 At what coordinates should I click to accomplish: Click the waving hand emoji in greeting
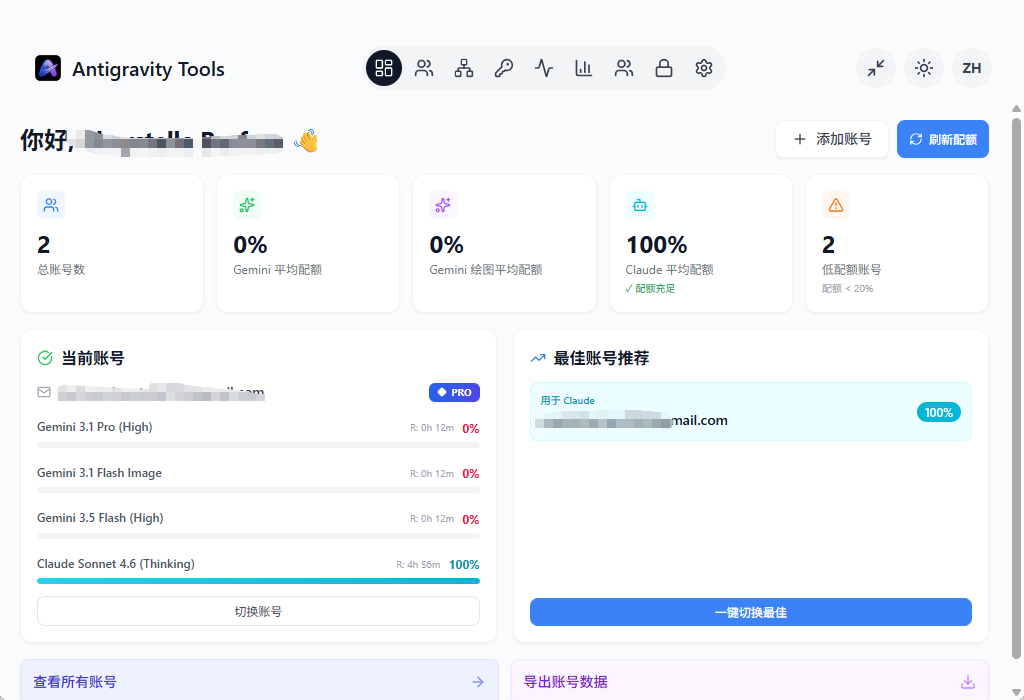[306, 140]
